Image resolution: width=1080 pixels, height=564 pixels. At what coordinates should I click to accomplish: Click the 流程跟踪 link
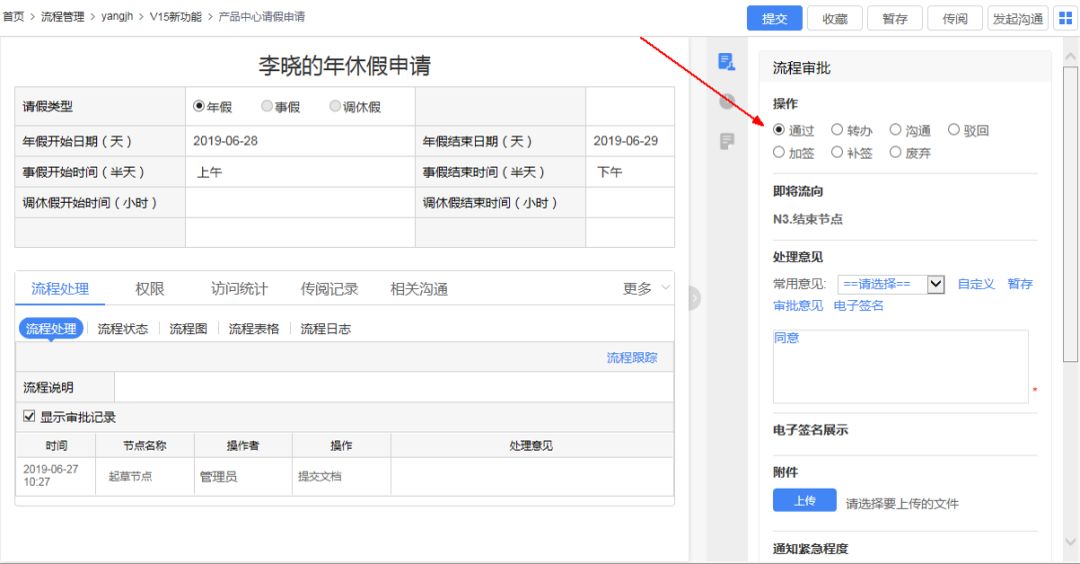pyautogui.click(x=632, y=358)
